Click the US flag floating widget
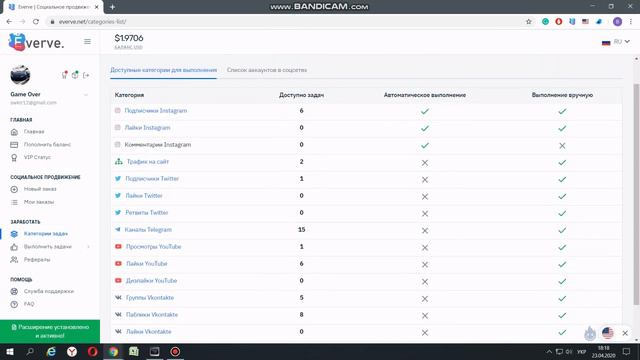The width and height of the screenshot is (640, 360). [x=608, y=333]
